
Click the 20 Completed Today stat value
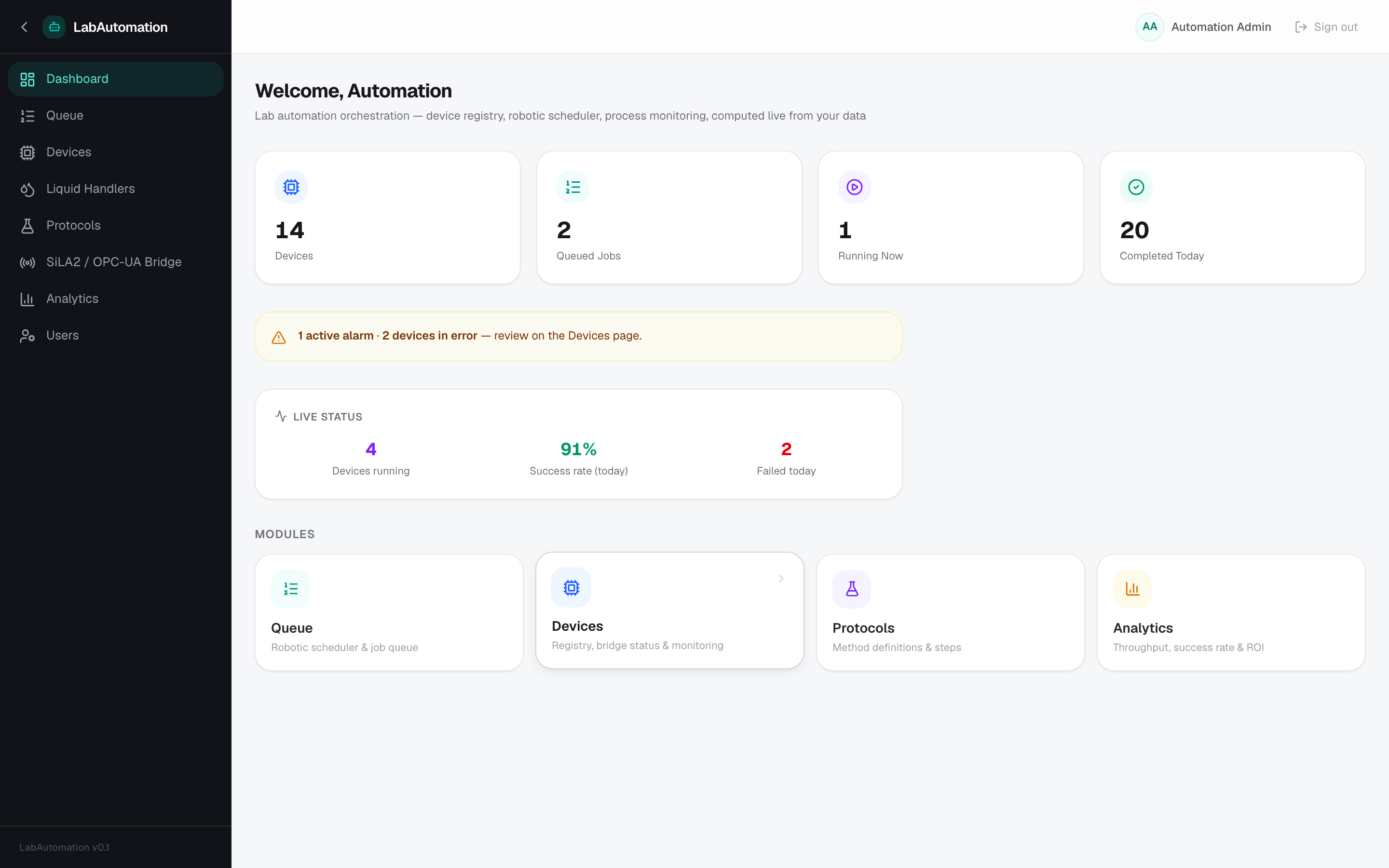[1134, 230]
